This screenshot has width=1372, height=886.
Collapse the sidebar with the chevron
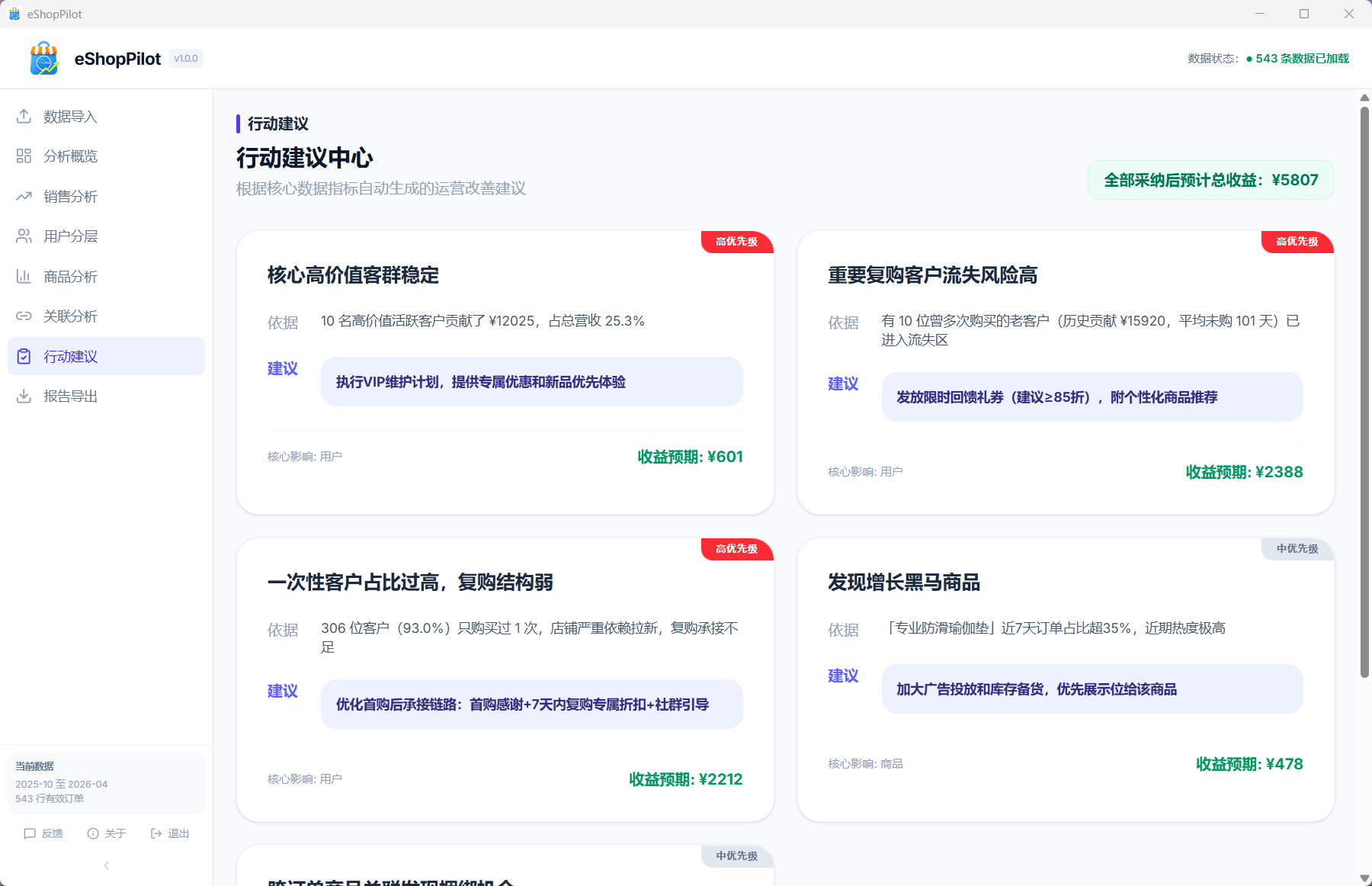coord(106,865)
